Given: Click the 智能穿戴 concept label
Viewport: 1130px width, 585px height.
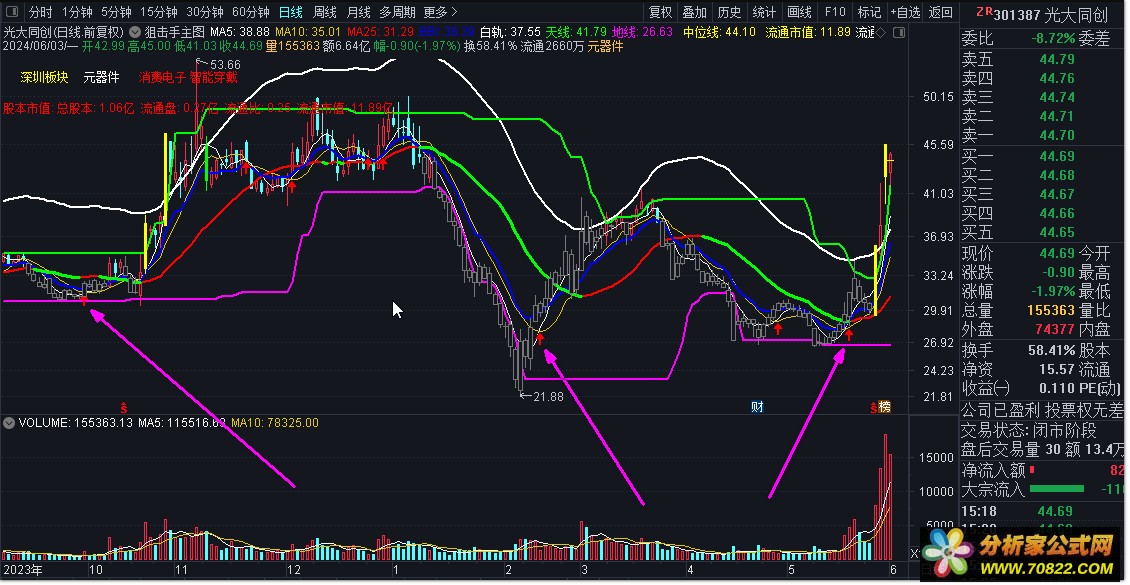Looking at the screenshot, I should point(214,77).
